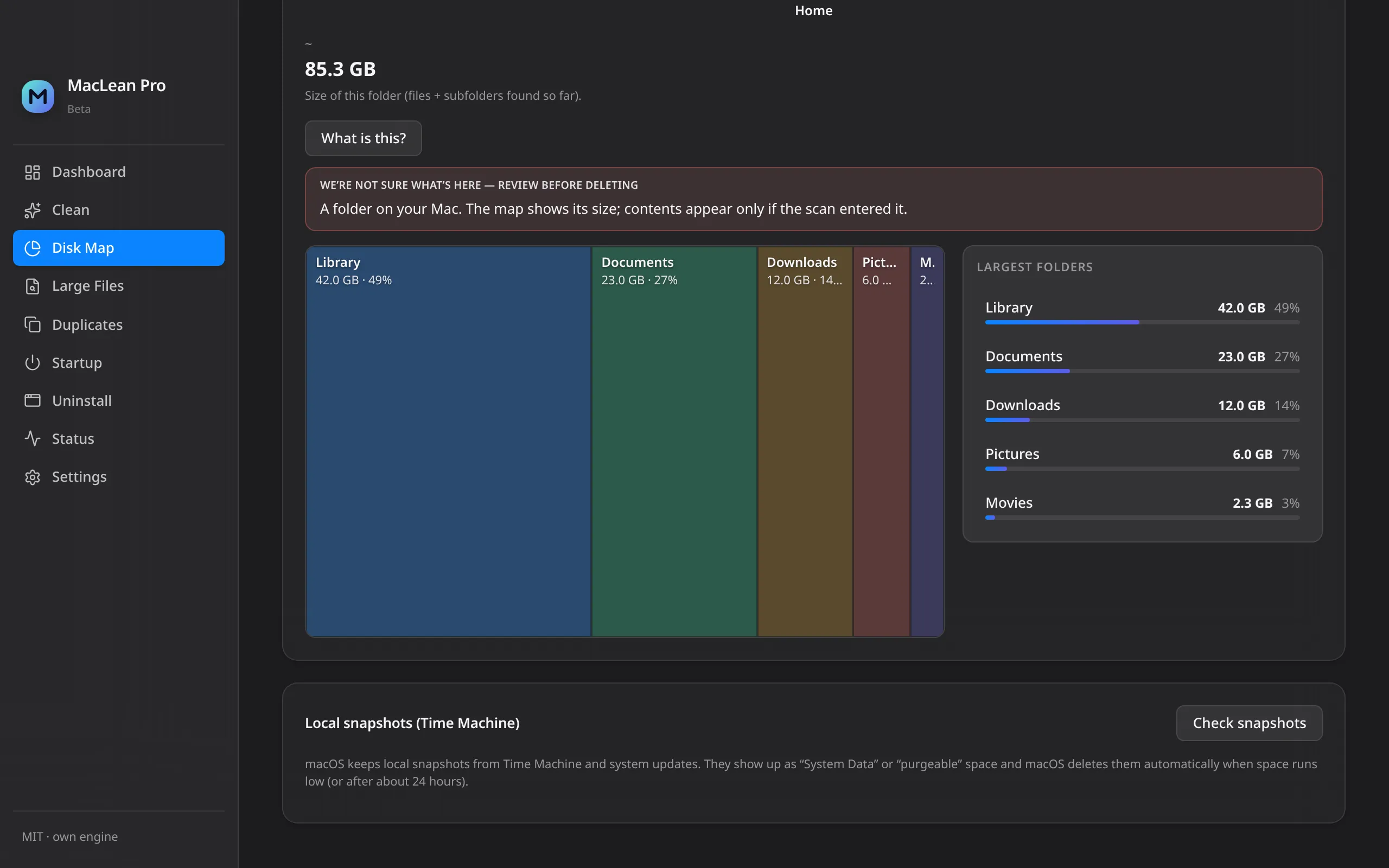Open the Uninstall section
Image resolution: width=1389 pixels, height=868 pixels.
(119, 401)
